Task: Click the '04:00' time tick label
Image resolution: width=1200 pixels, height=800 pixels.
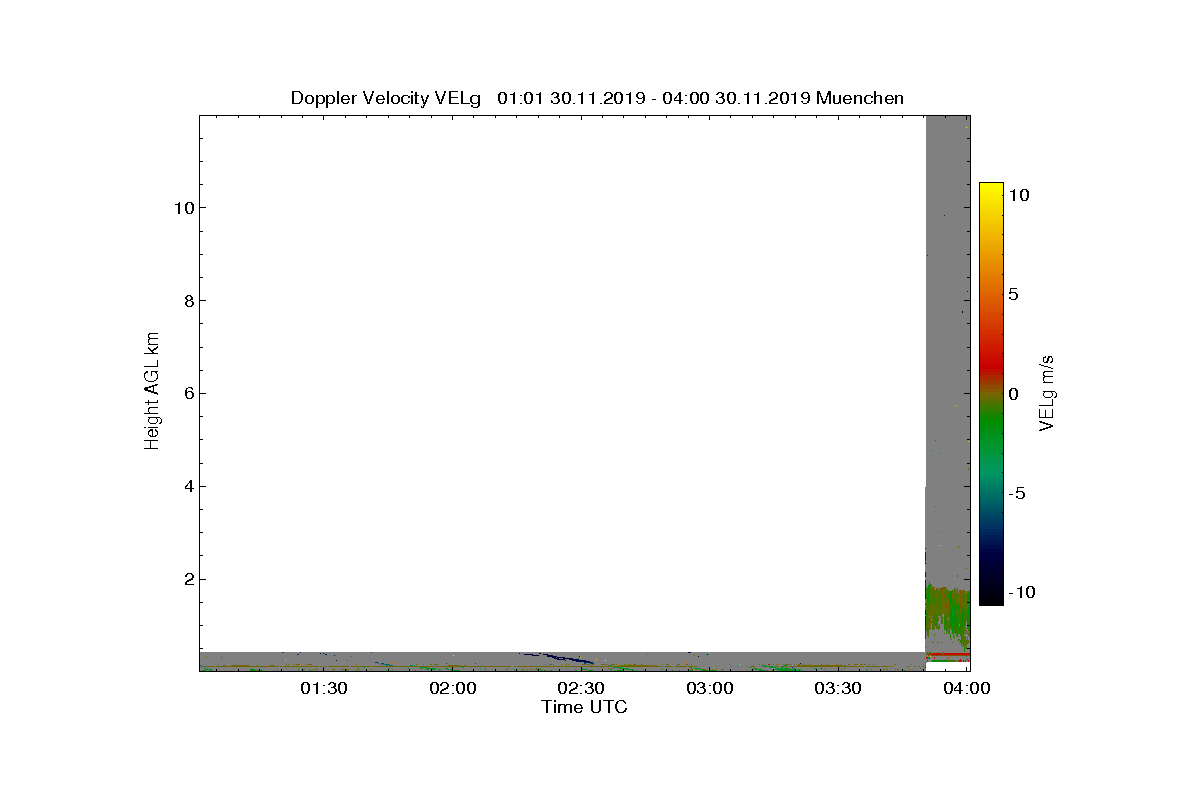Action: point(968,688)
